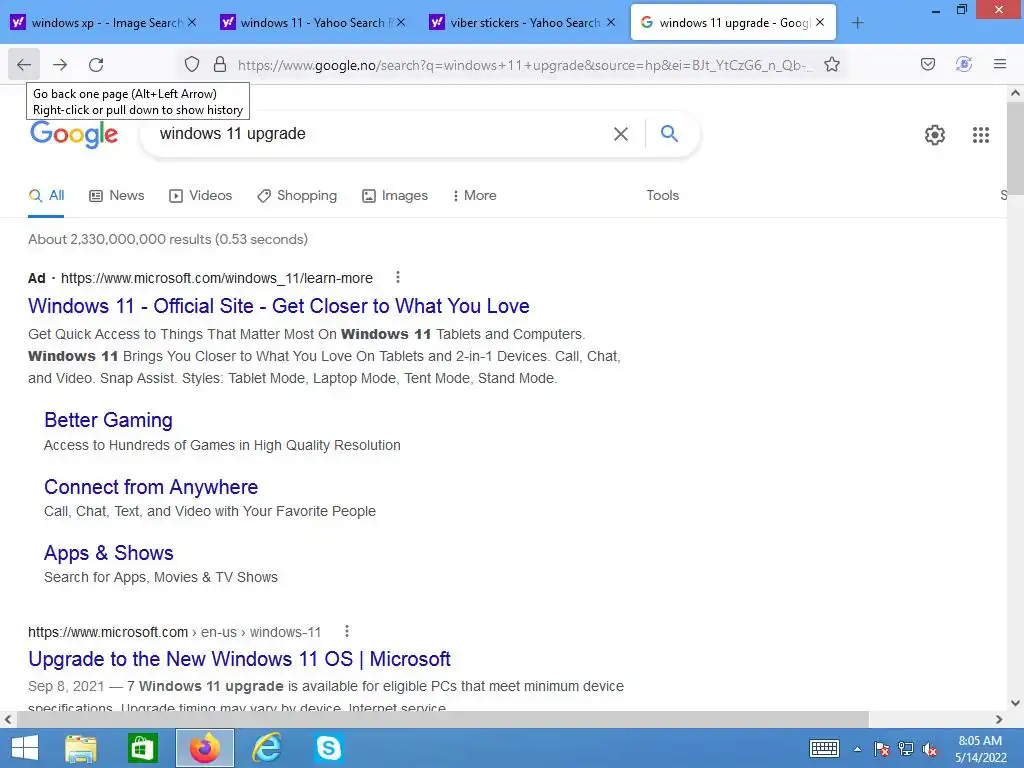Clear the Google search box
Screen dimensions: 1024x768
point(620,134)
